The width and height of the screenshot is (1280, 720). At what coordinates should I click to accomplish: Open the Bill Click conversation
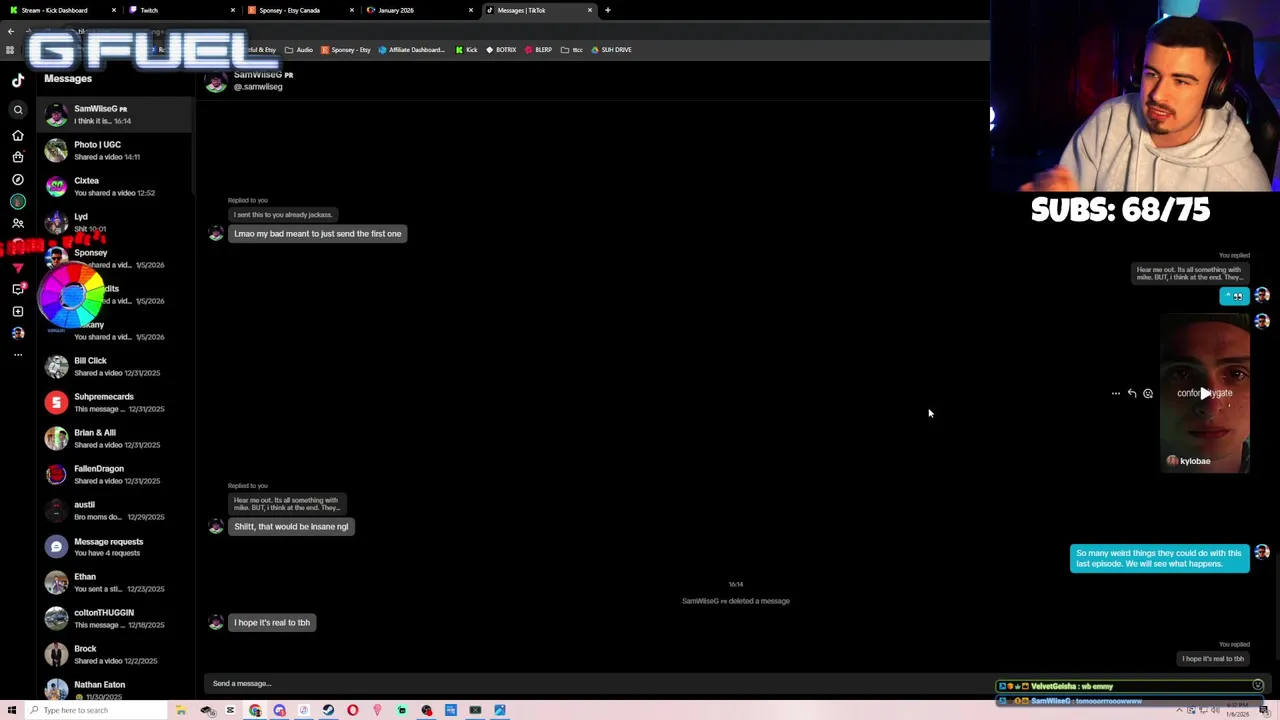(115, 367)
